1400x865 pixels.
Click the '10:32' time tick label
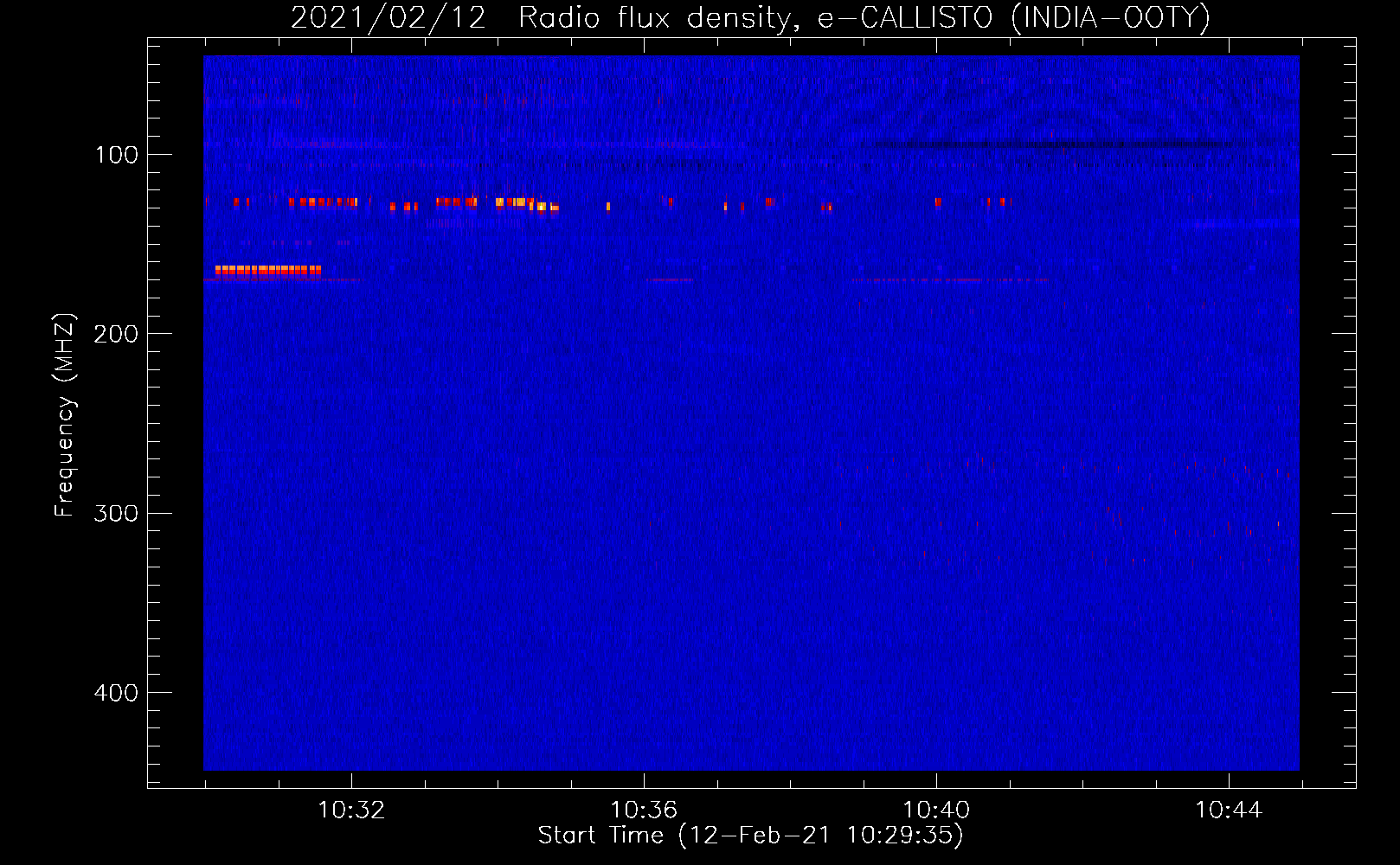click(x=351, y=811)
